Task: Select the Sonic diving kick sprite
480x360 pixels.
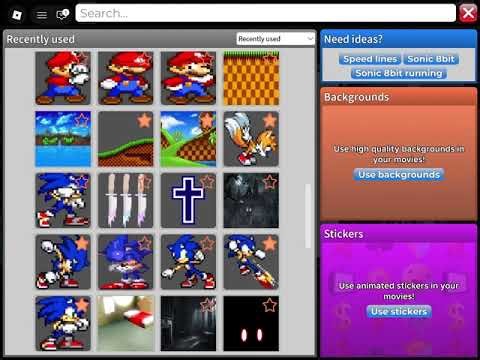Action: [x=251, y=262]
